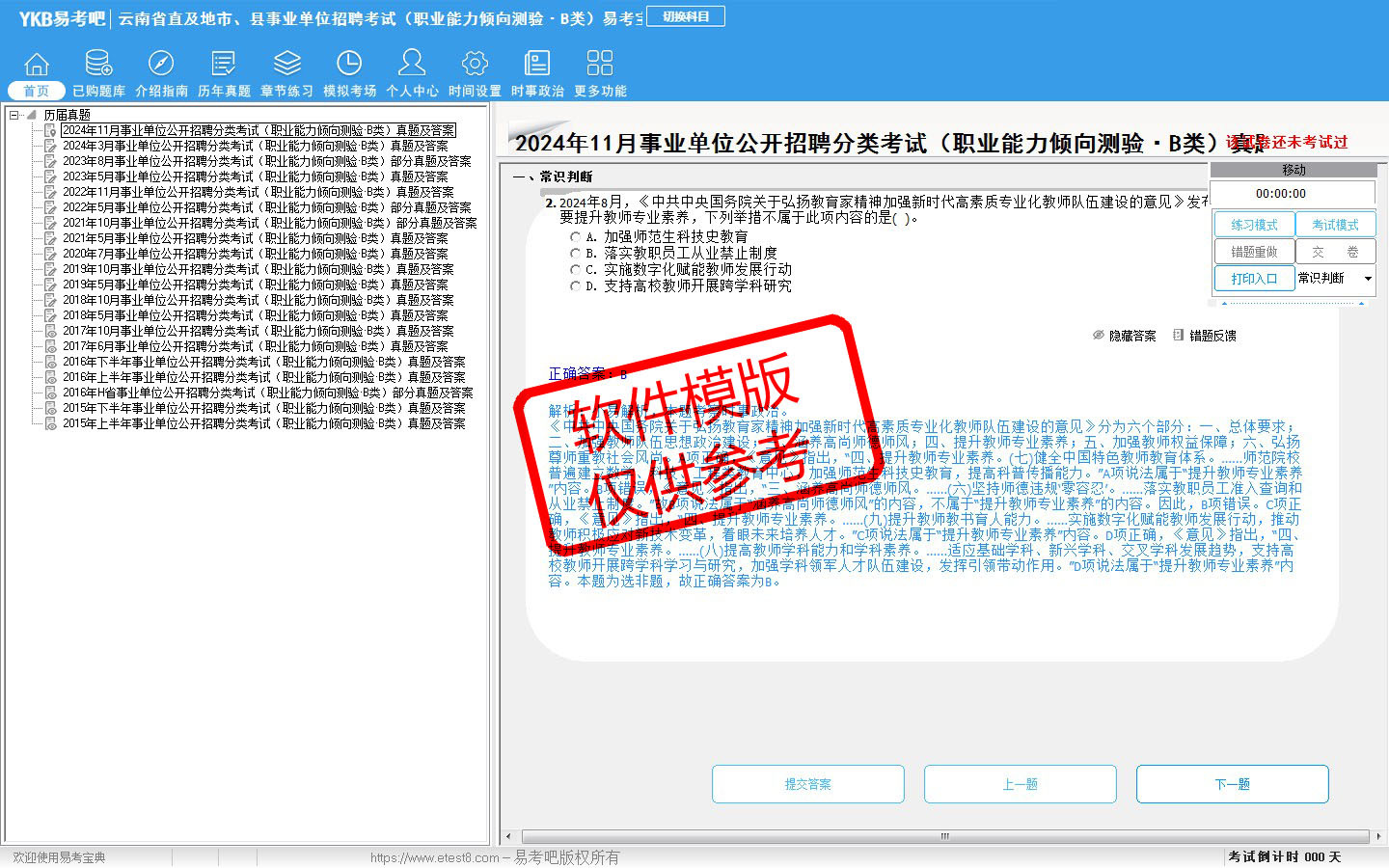Click the eye icon beside the 2015年上半年 paper

click(x=50, y=423)
